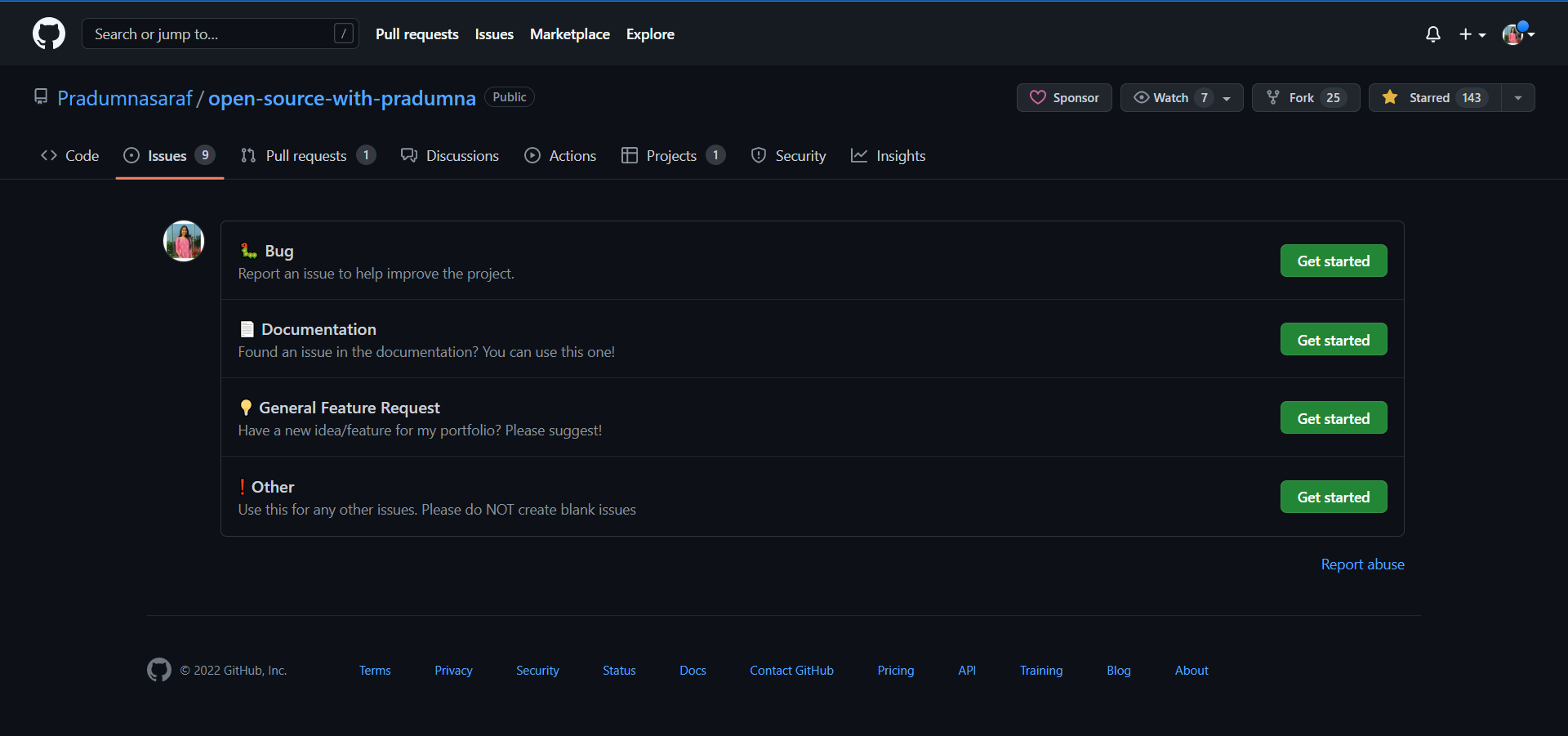Image resolution: width=1568 pixels, height=736 pixels.
Task: Click the footer GitHub logo
Action: 159,670
